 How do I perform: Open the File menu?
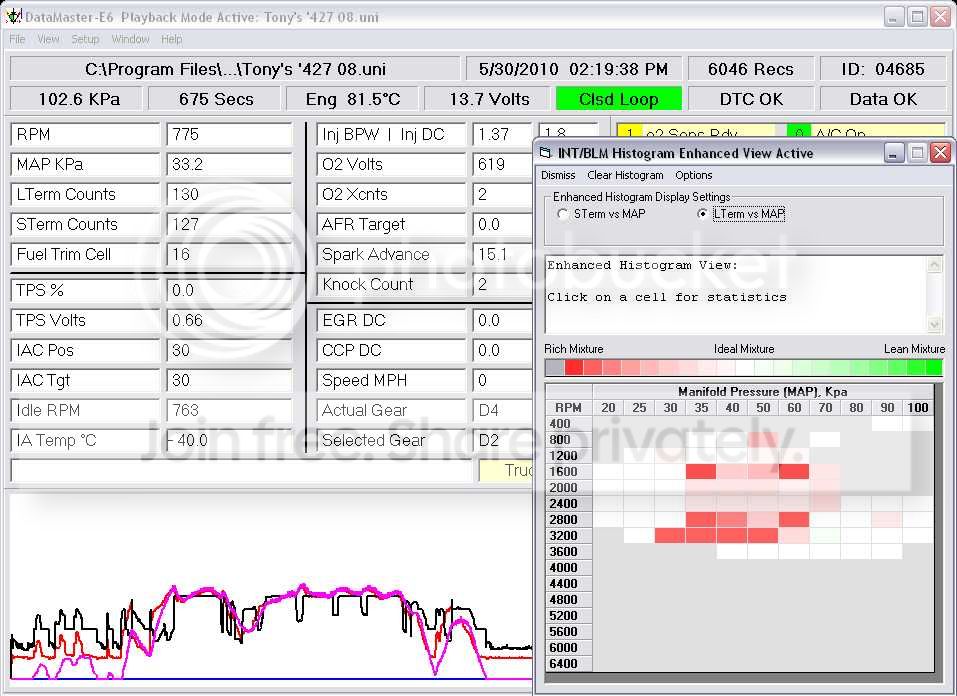[x=17, y=39]
